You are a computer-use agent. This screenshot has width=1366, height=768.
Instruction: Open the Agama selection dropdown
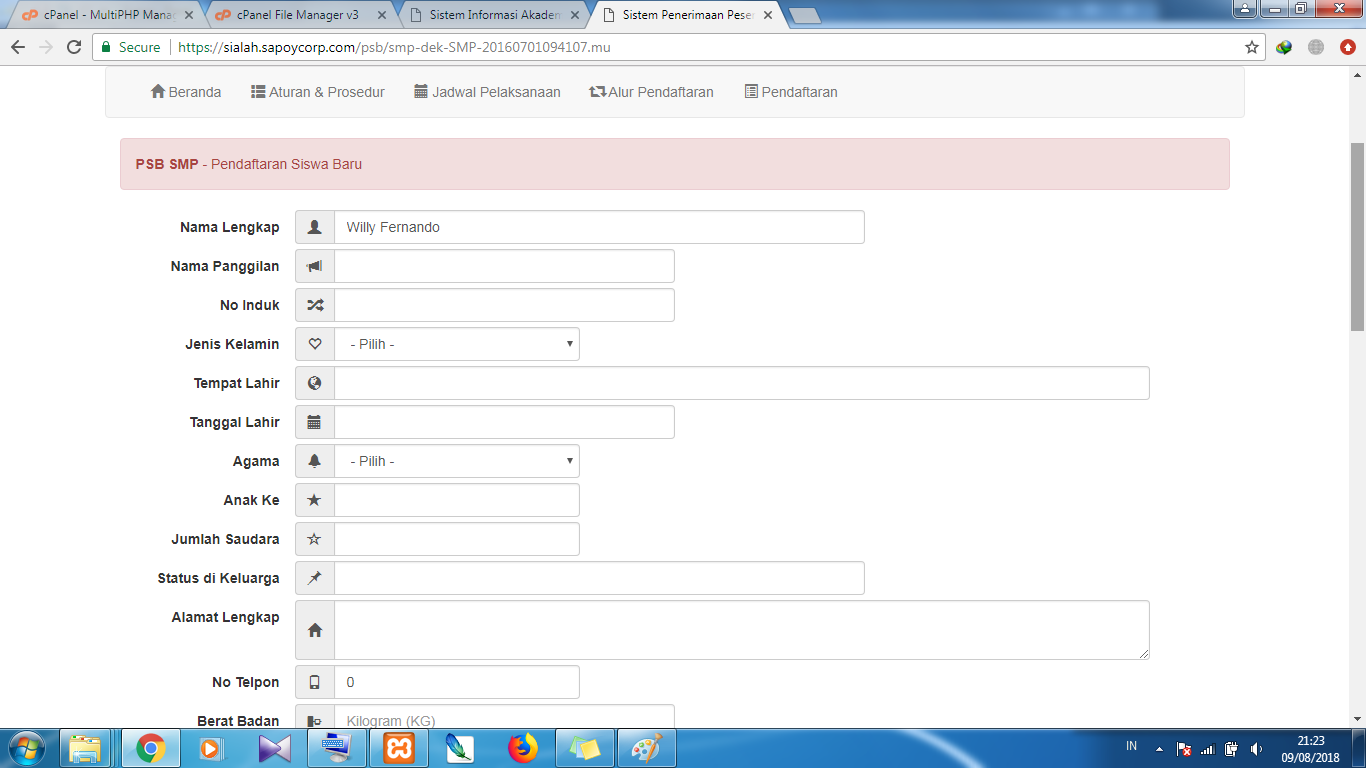tap(457, 461)
